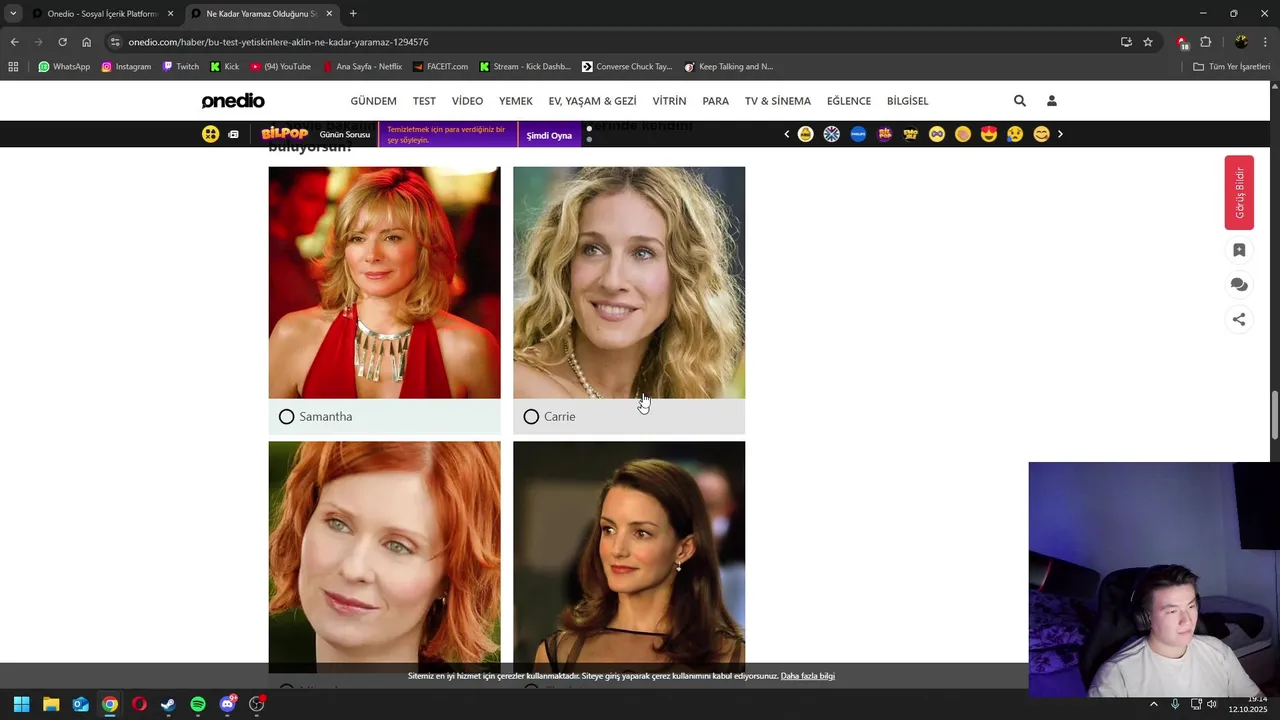Click the red-haired woman photo thumbnail
The width and height of the screenshot is (1280, 720).
[384, 556]
